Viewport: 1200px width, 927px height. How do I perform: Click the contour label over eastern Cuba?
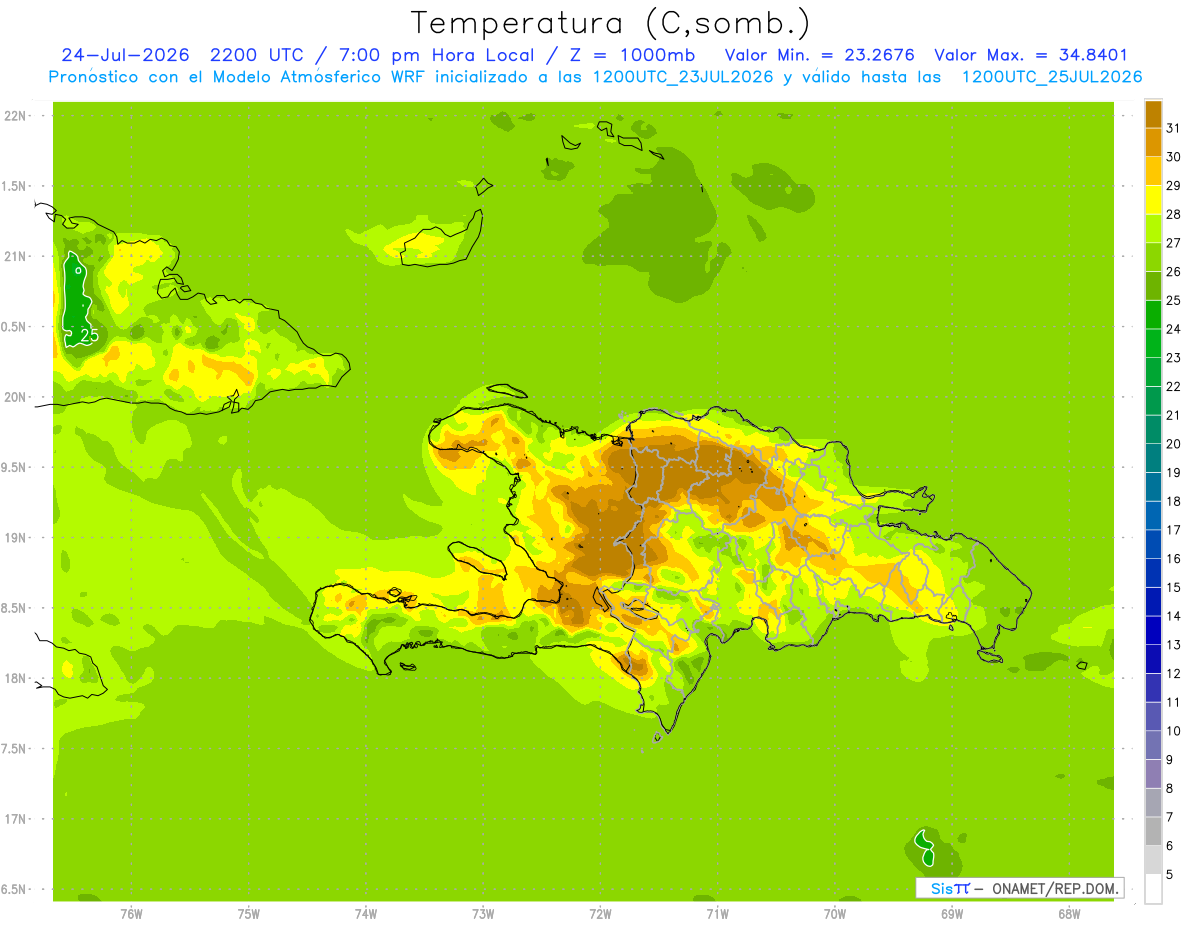[x=88, y=336]
